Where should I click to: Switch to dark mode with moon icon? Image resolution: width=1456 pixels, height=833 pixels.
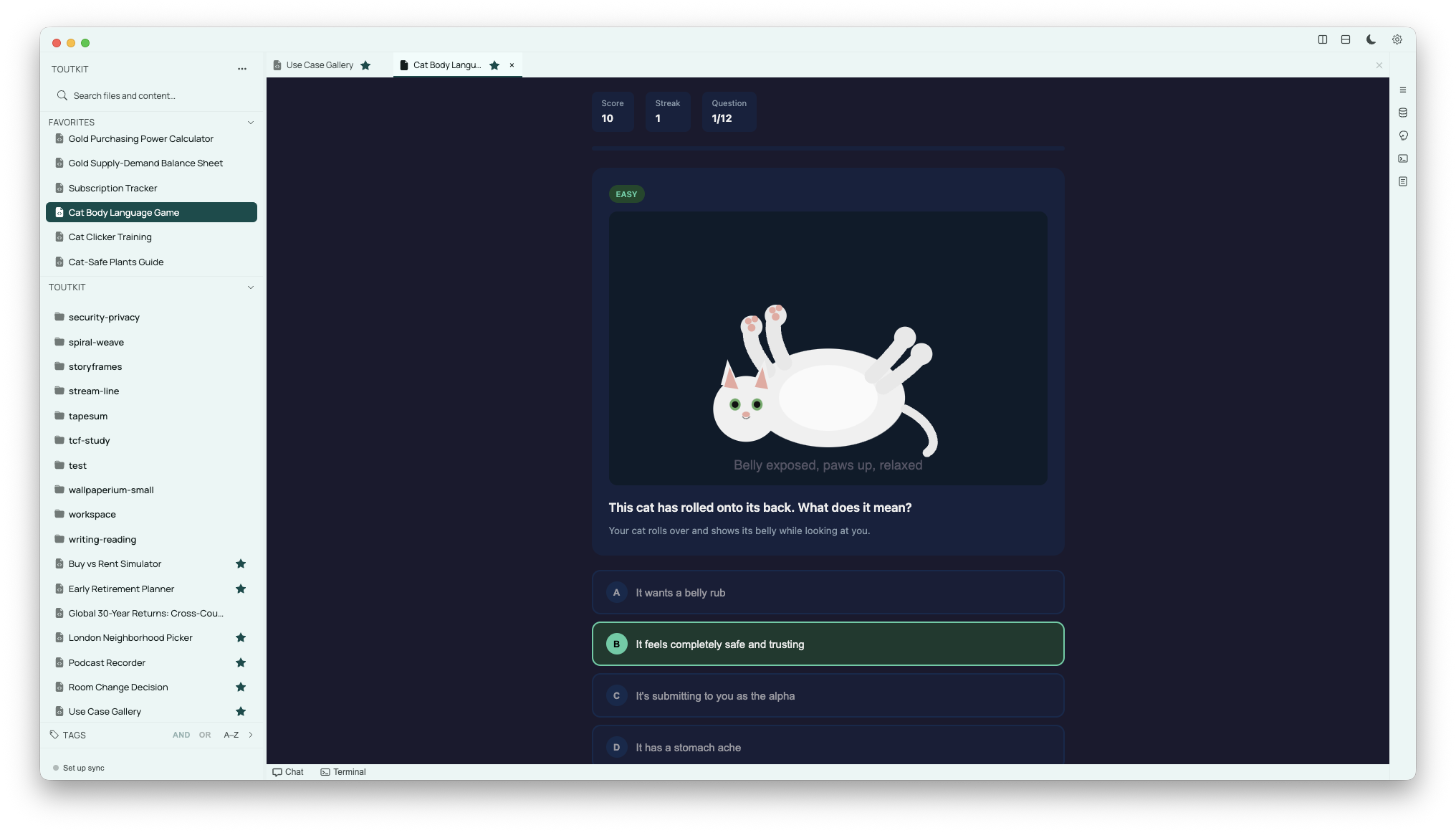tap(1371, 39)
